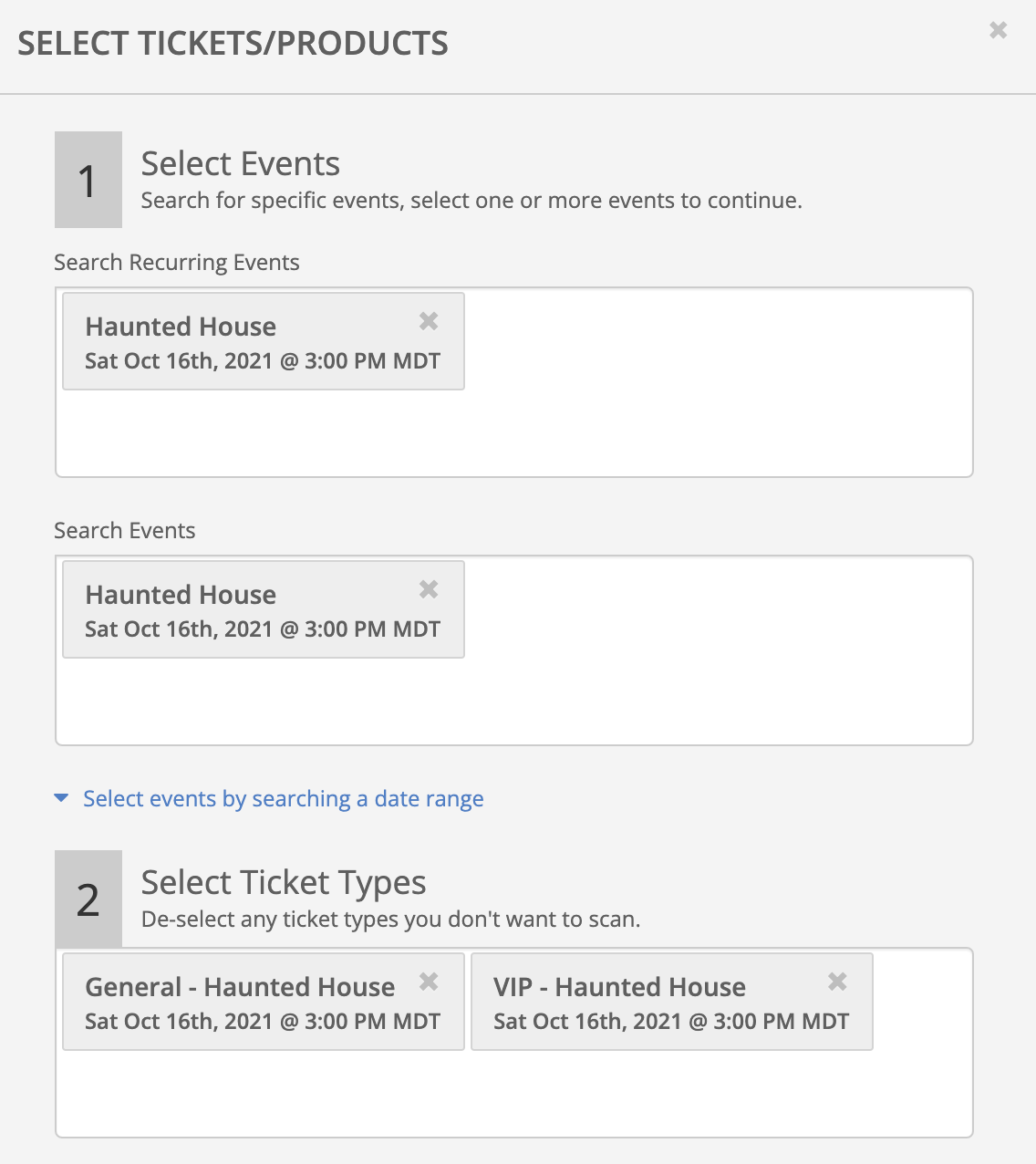Click the 'Select Events' heading
This screenshot has width=1036, height=1164.
[241, 164]
